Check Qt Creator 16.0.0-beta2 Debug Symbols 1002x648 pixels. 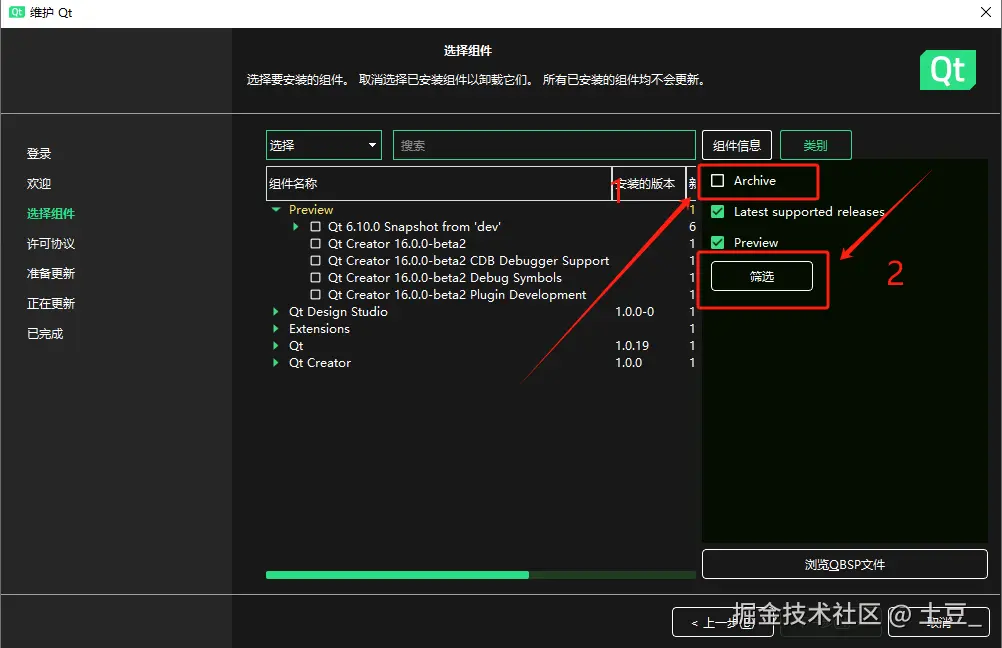(315, 277)
